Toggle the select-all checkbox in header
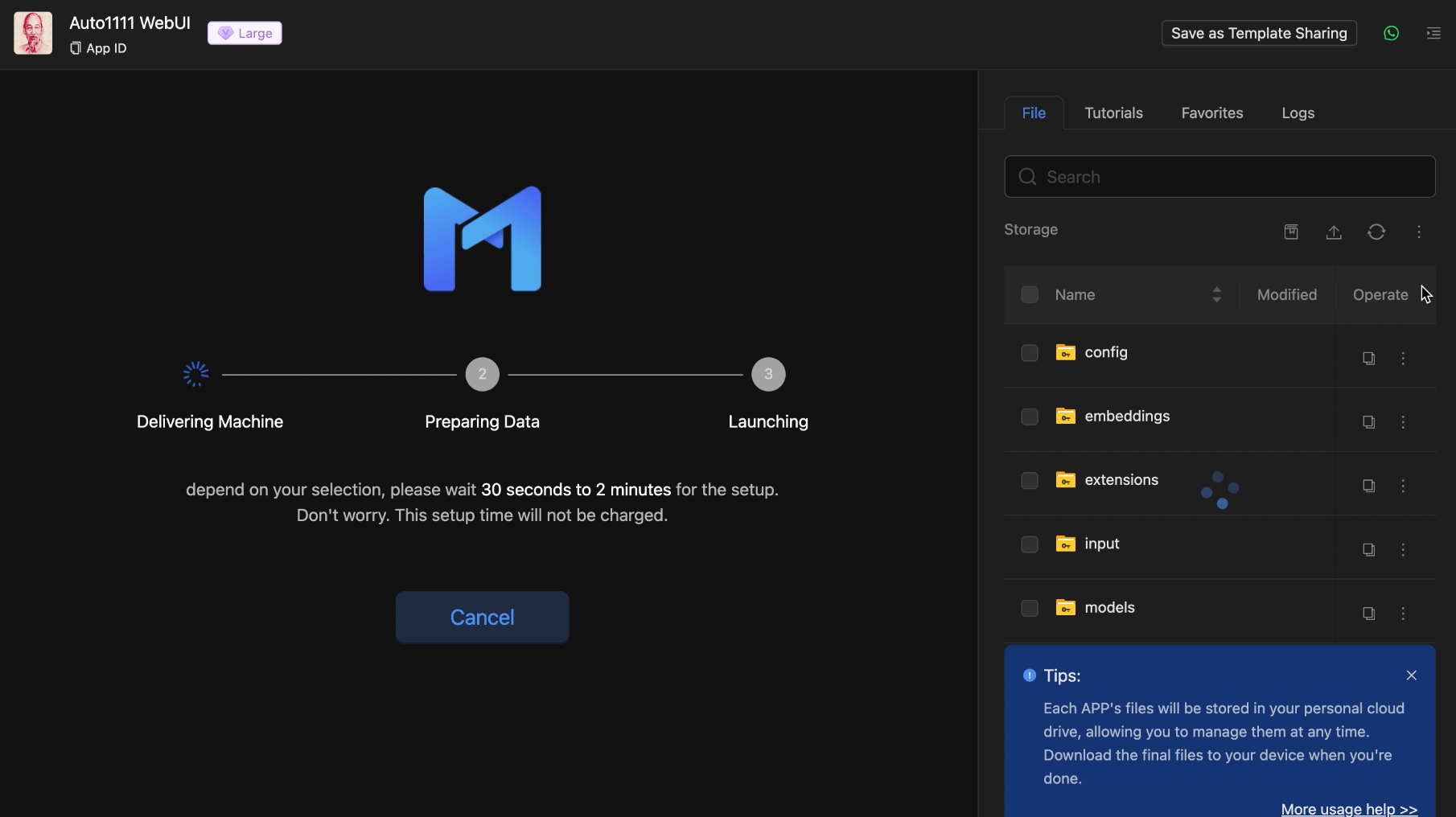Image resolution: width=1456 pixels, height=817 pixels. coord(1030,295)
